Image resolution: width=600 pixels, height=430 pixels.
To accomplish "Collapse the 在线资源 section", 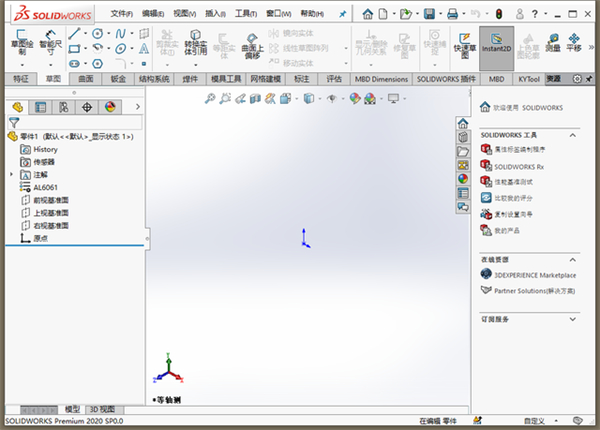I will [x=573, y=257].
